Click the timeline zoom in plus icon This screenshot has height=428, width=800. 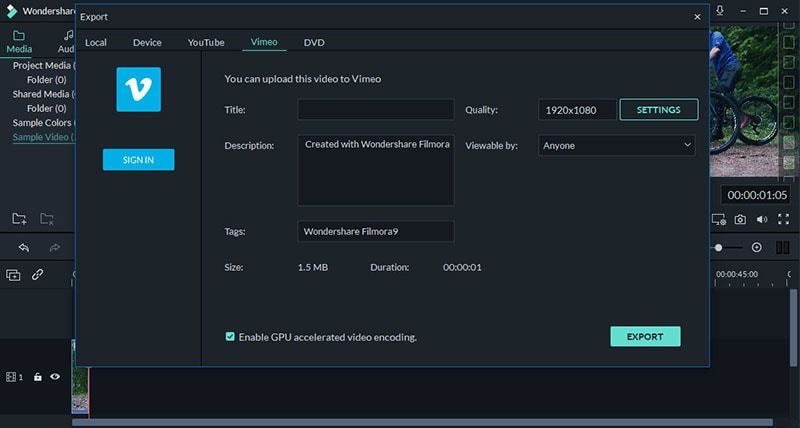(x=757, y=247)
